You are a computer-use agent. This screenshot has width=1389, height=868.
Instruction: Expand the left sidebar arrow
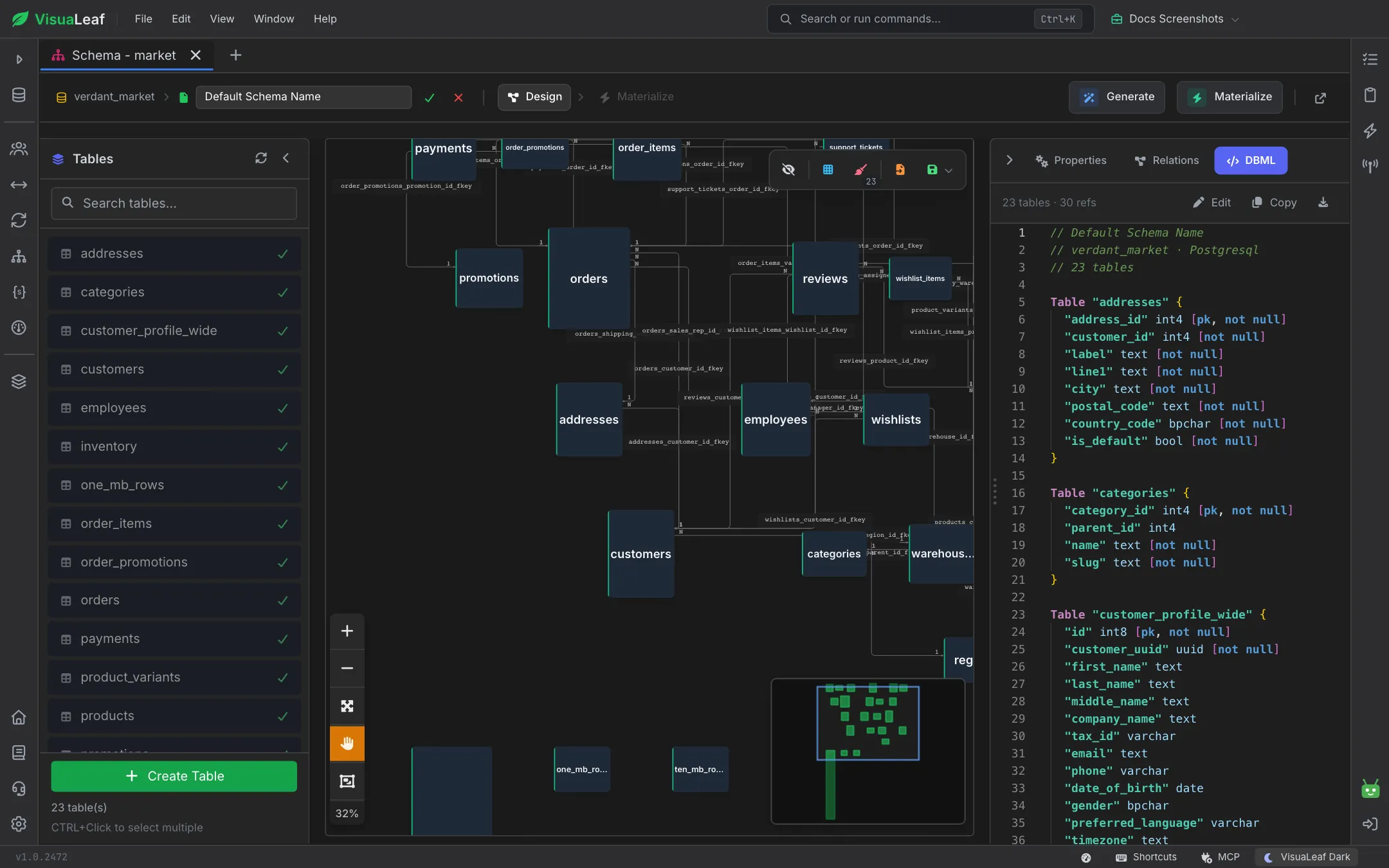[19, 59]
